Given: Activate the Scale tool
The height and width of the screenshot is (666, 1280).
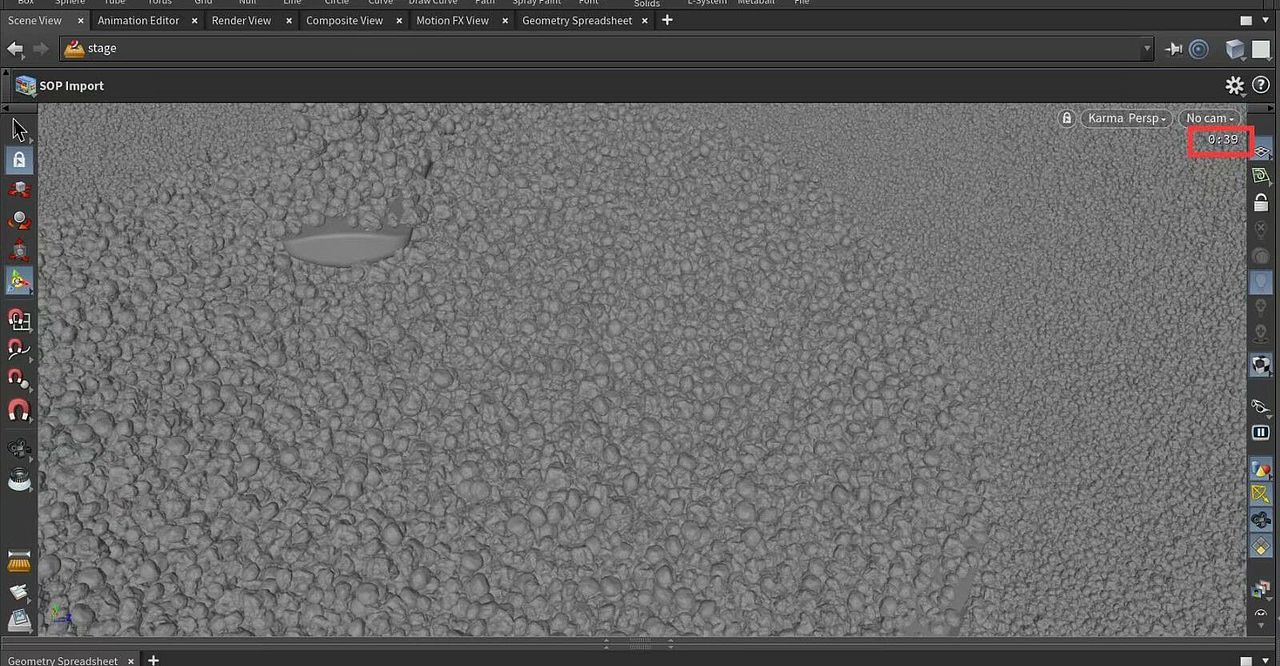Looking at the screenshot, I should tap(19, 251).
